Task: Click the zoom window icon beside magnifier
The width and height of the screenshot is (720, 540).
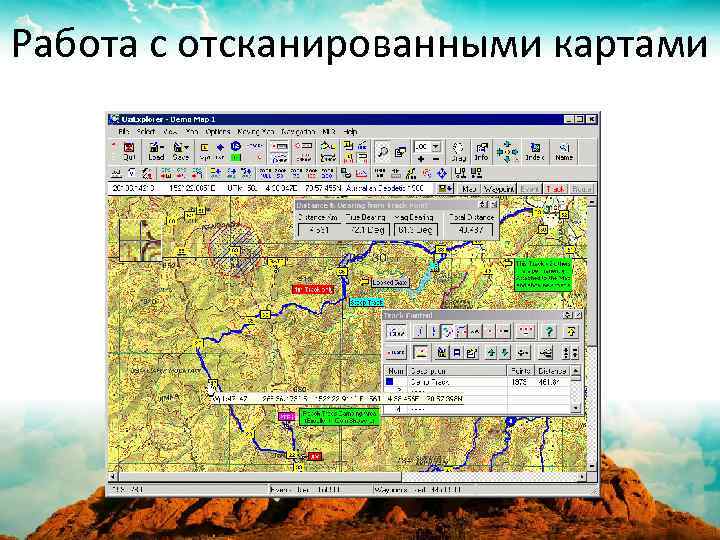Action: click(x=400, y=152)
